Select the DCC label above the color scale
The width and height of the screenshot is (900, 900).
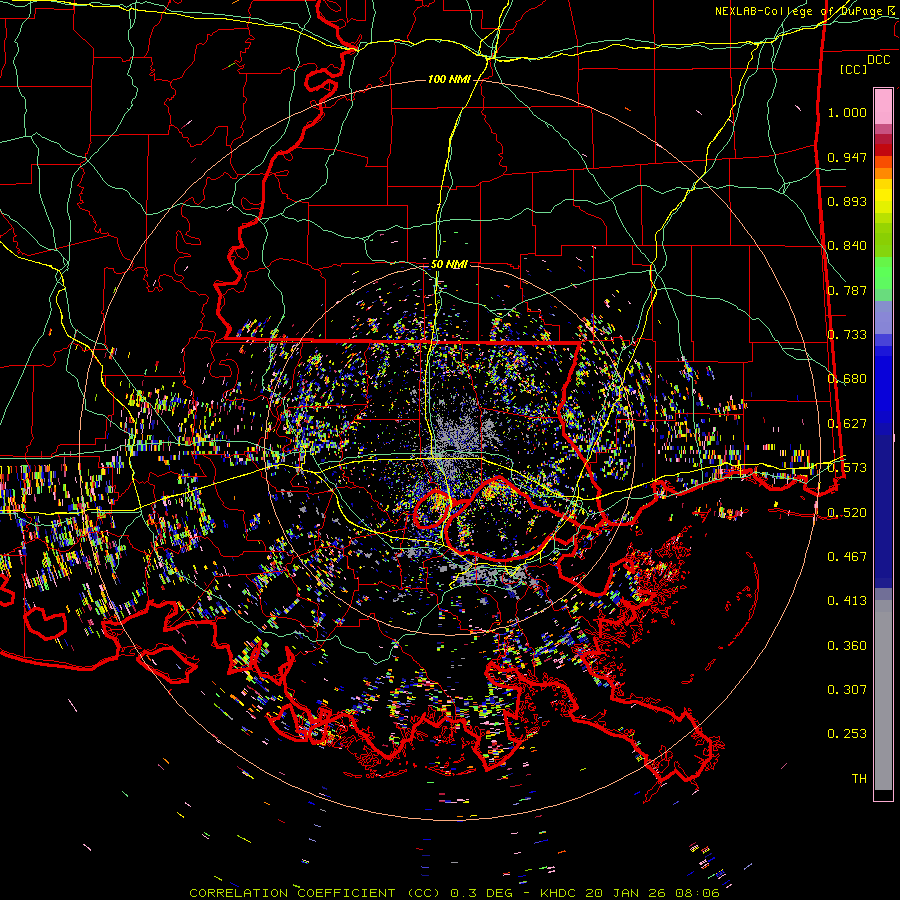(878, 60)
